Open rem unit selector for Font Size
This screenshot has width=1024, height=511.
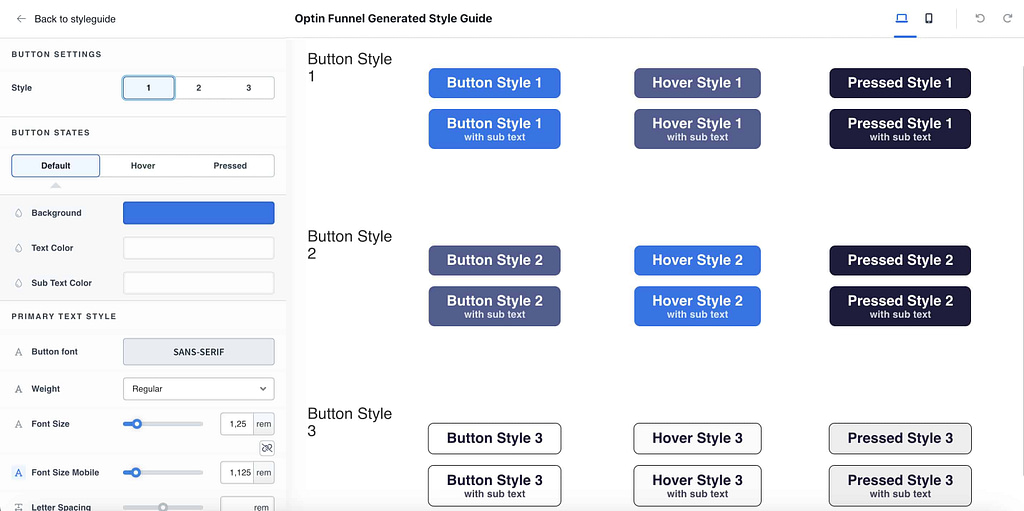(264, 424)
